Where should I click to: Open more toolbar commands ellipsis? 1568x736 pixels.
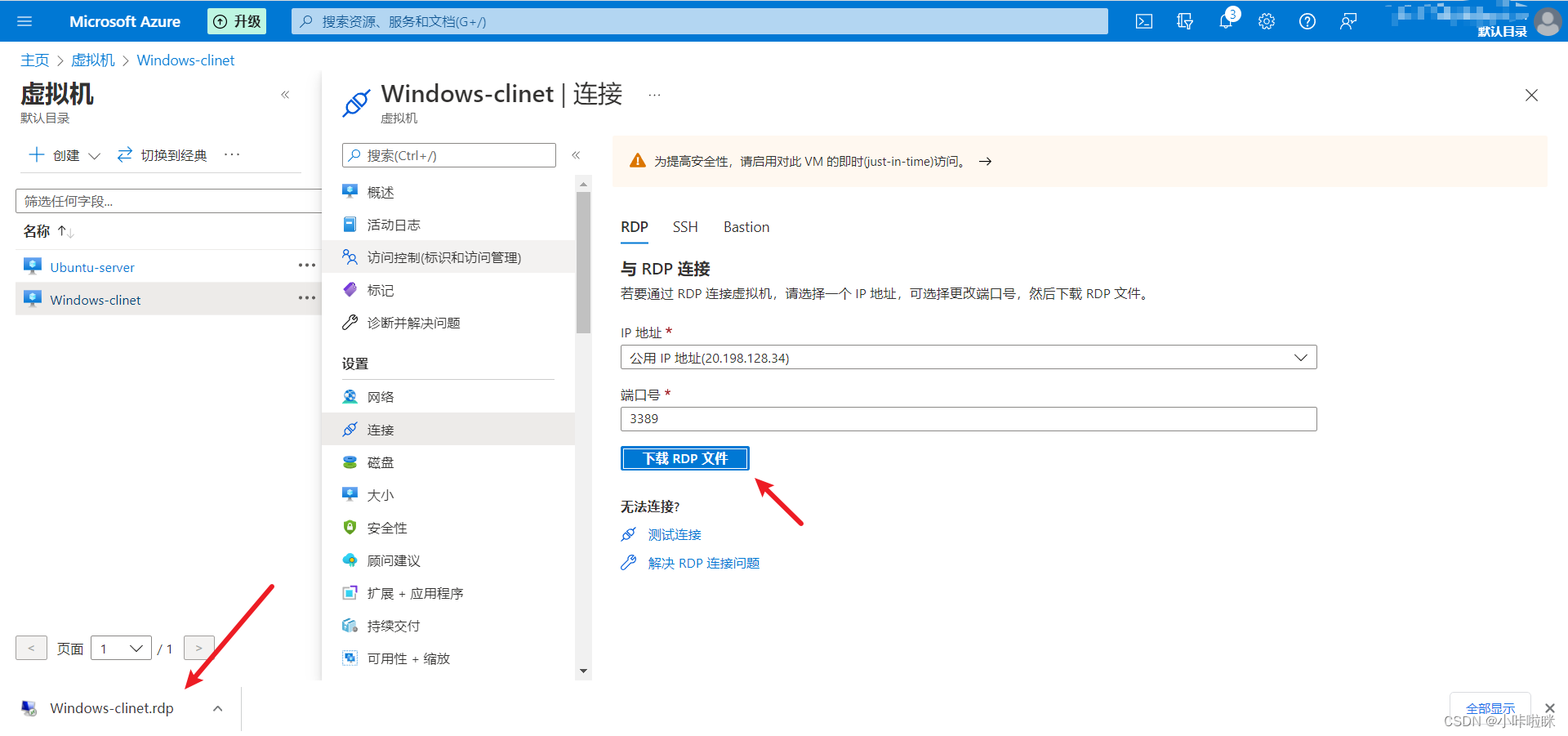232,154
